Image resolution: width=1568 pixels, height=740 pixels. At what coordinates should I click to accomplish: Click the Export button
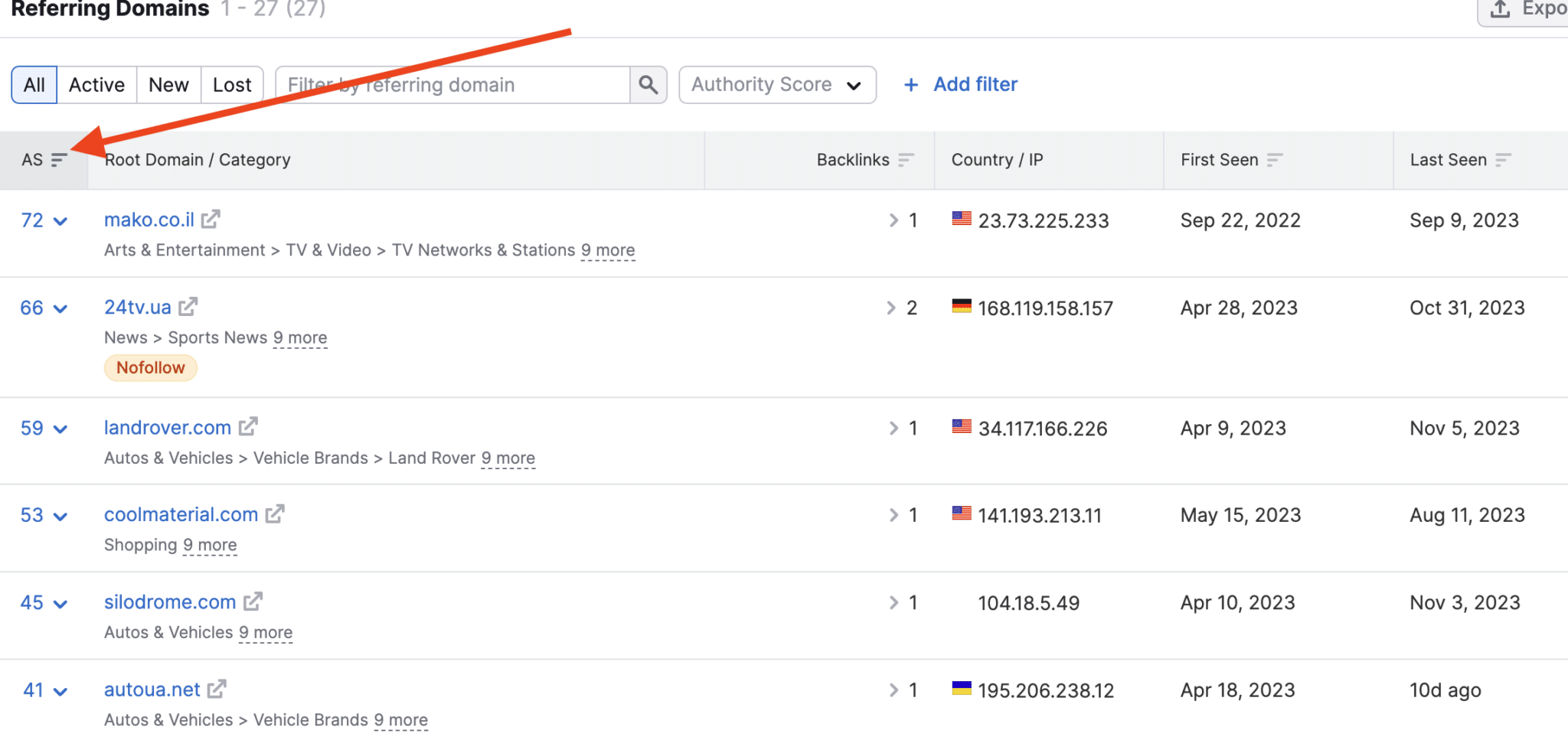coord(1524,9)
